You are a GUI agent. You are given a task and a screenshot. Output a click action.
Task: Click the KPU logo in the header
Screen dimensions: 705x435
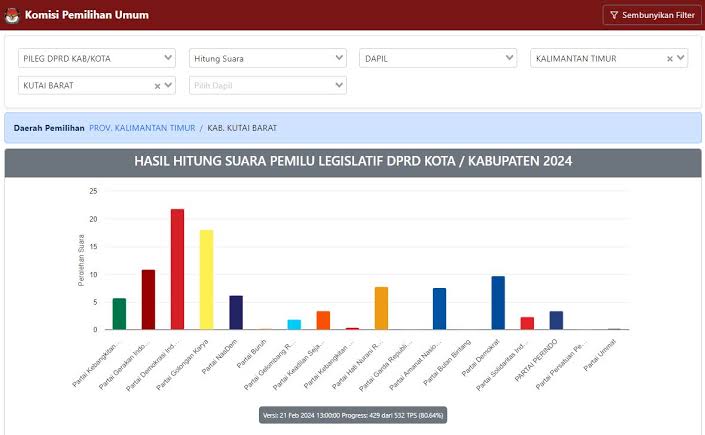(13, 15)
